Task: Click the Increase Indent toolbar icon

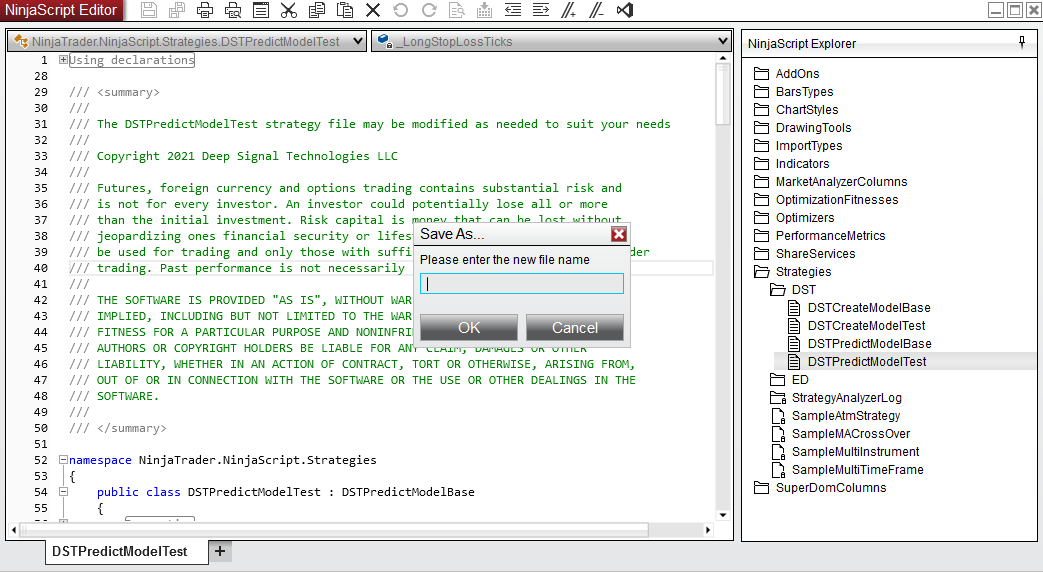Action: (541, 10)
